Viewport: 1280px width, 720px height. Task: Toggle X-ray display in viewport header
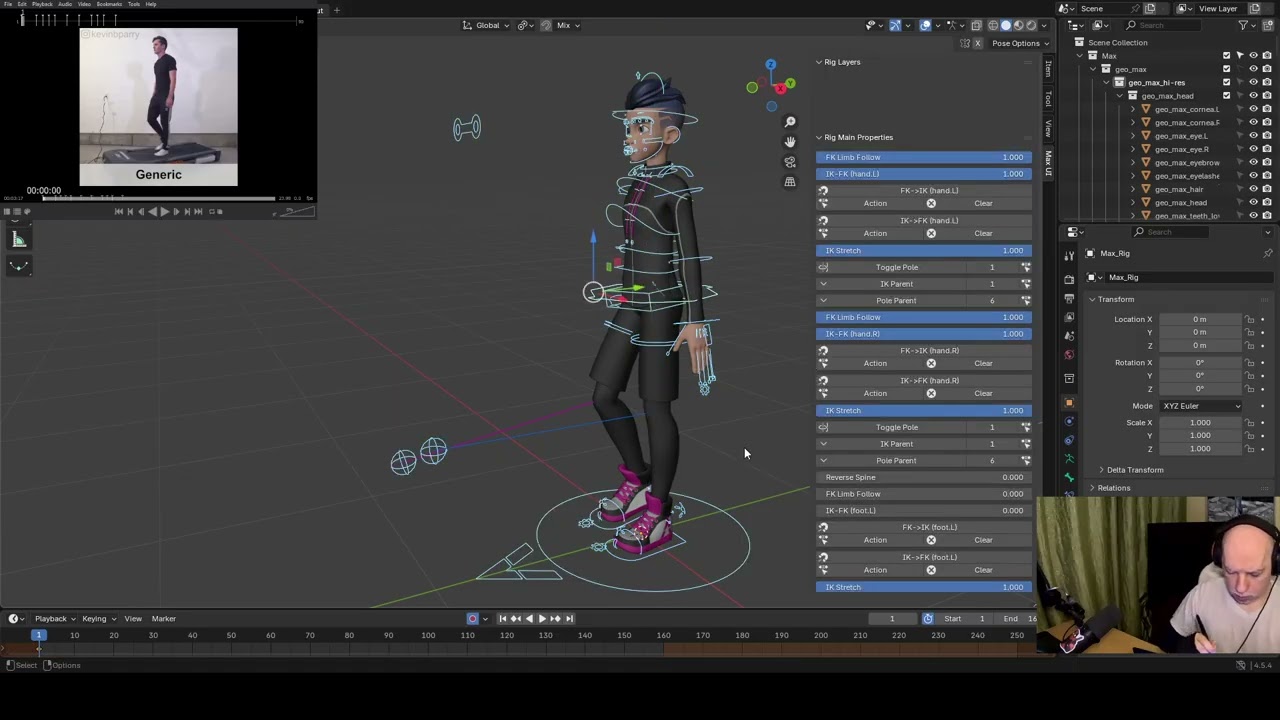click(978, 25)
